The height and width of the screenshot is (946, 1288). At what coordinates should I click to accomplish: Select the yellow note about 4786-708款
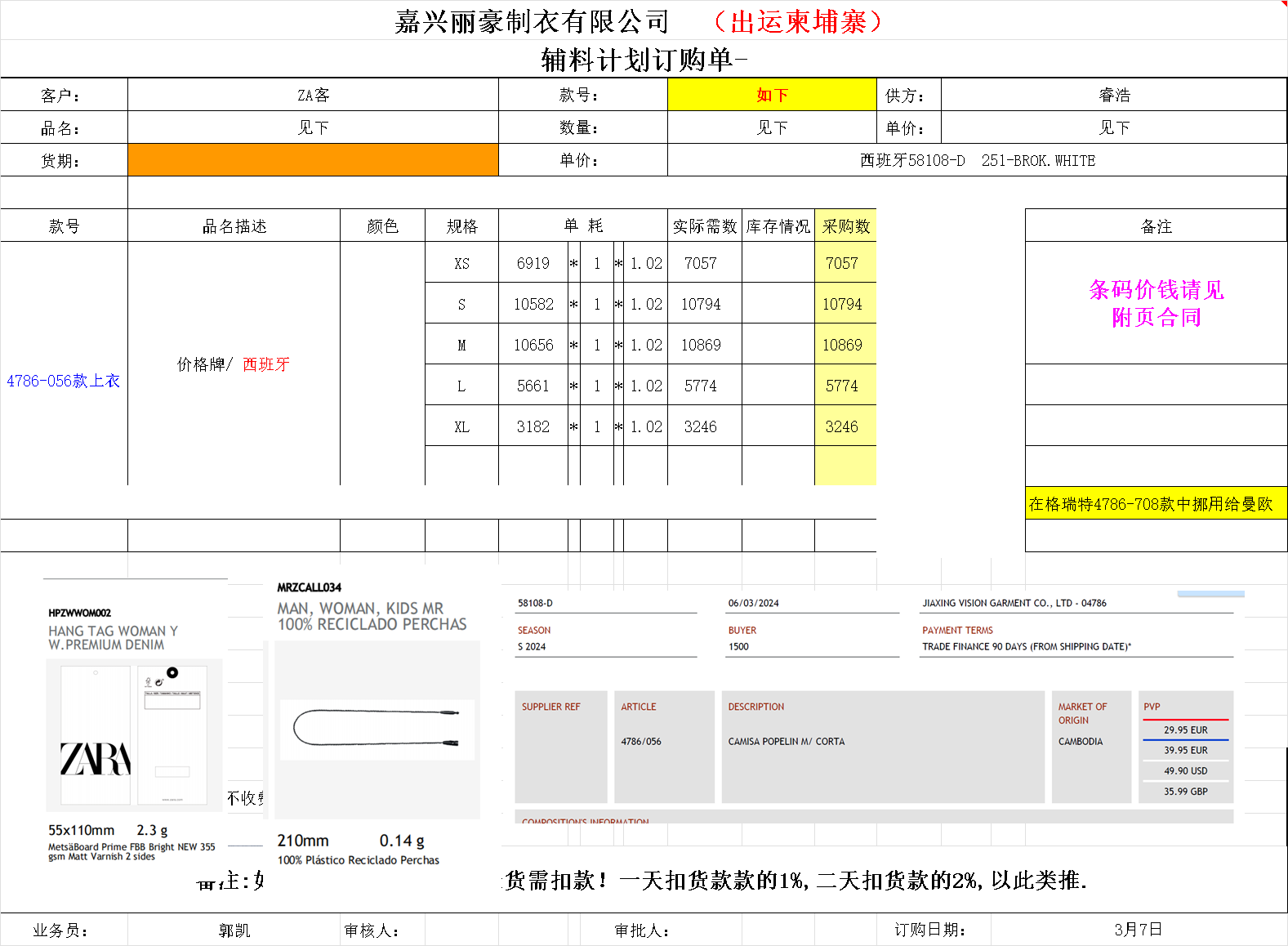pos(1150,504)
